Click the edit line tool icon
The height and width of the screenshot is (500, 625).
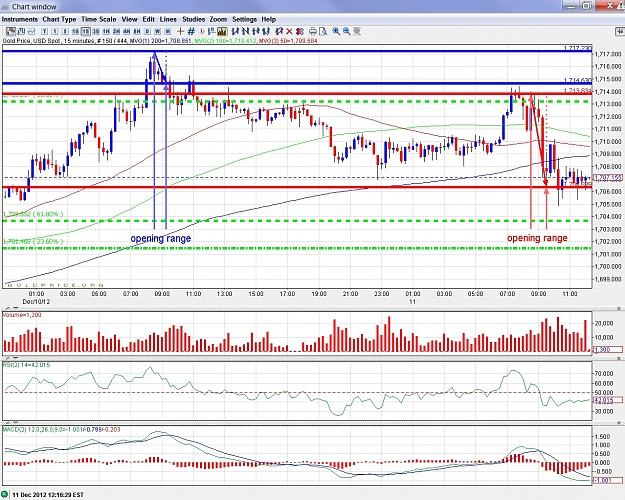tap(279, 31)
